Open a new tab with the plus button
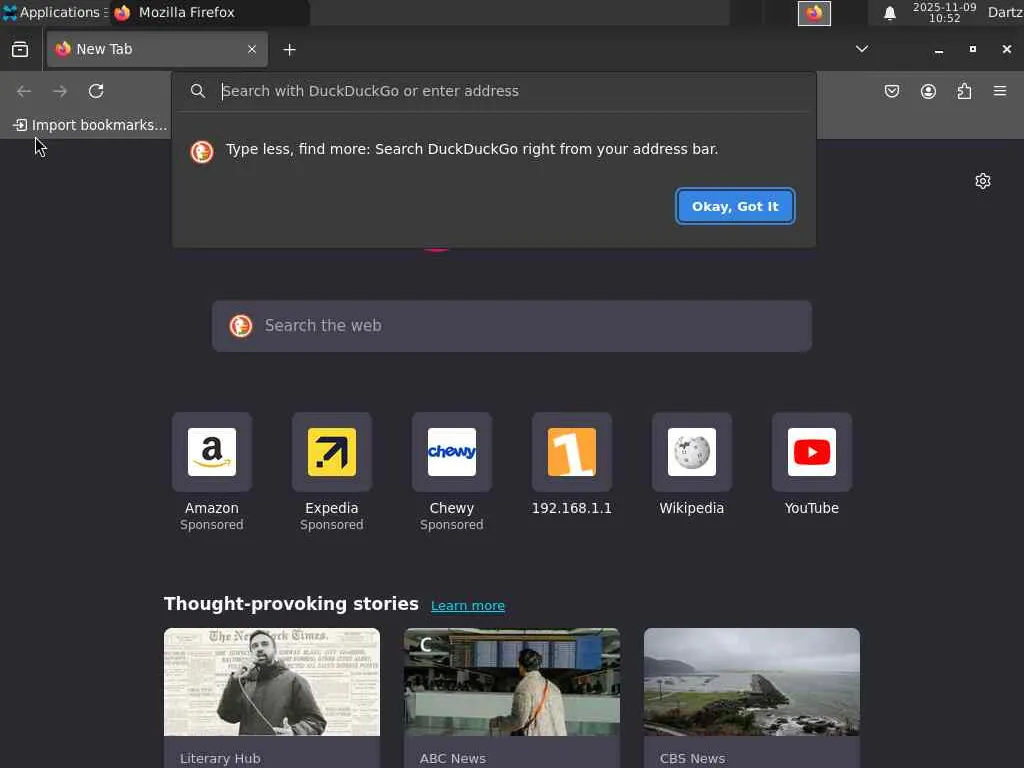1024x768 pixels. tap(289, 50)
